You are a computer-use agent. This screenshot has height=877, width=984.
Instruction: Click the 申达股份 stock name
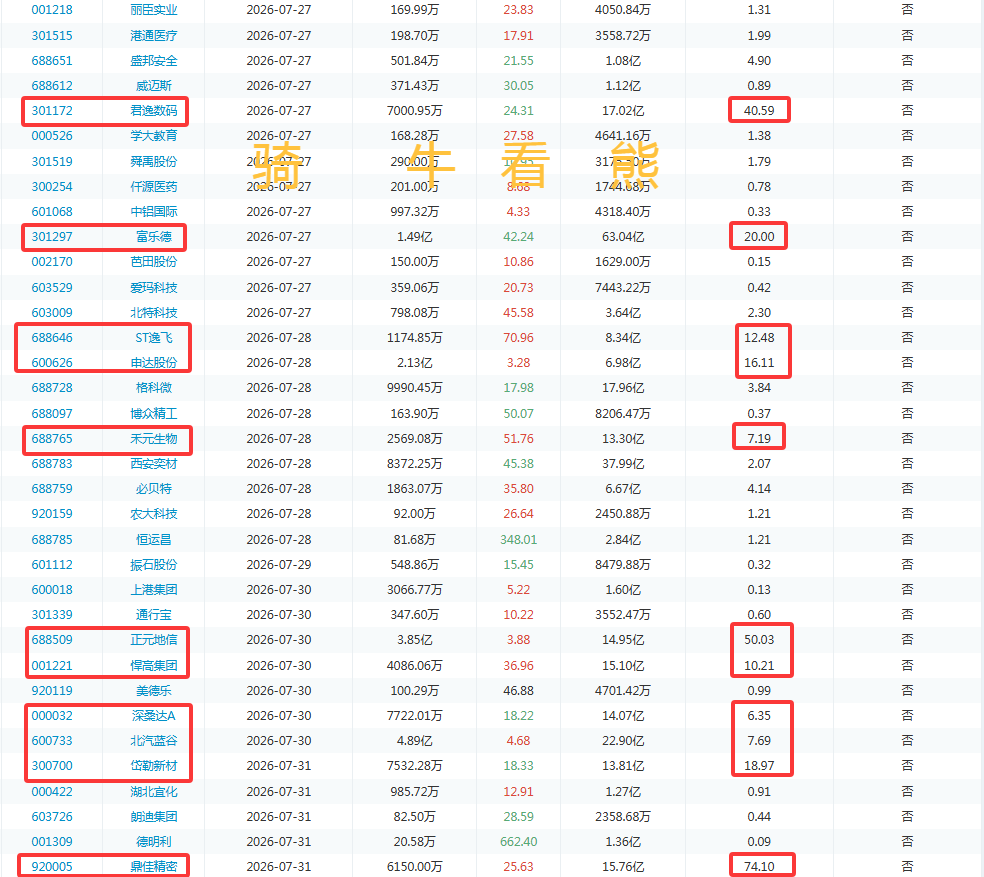pyautogui.click(x=154, y=363)
